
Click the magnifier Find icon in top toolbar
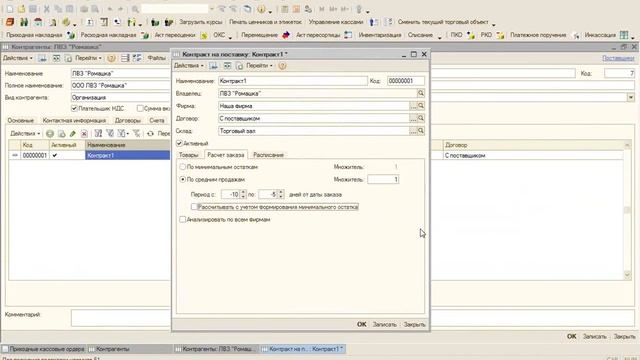pos(135,9)
